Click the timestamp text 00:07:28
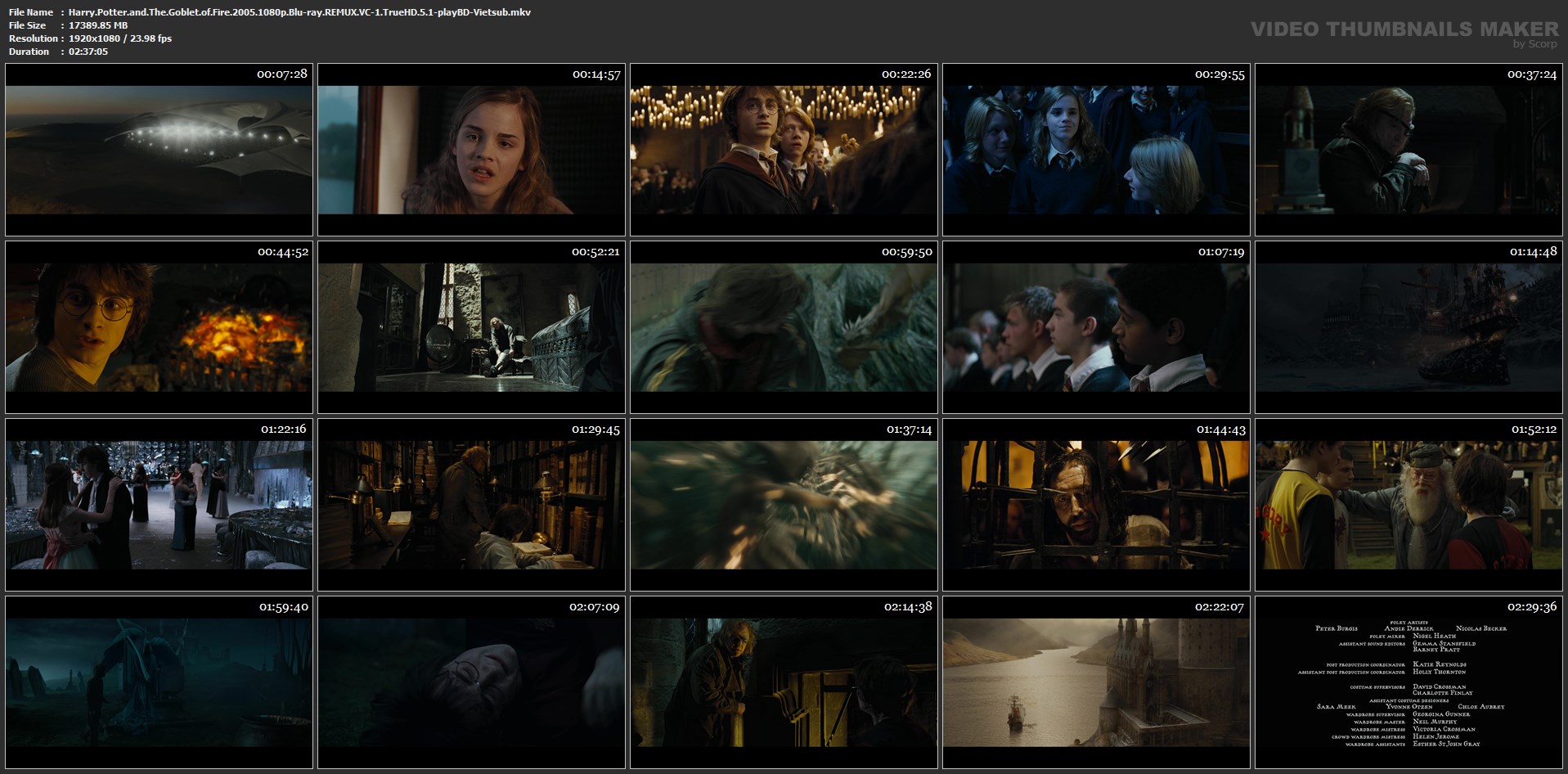Viewport: 1568px width, 774px height. 282,74
